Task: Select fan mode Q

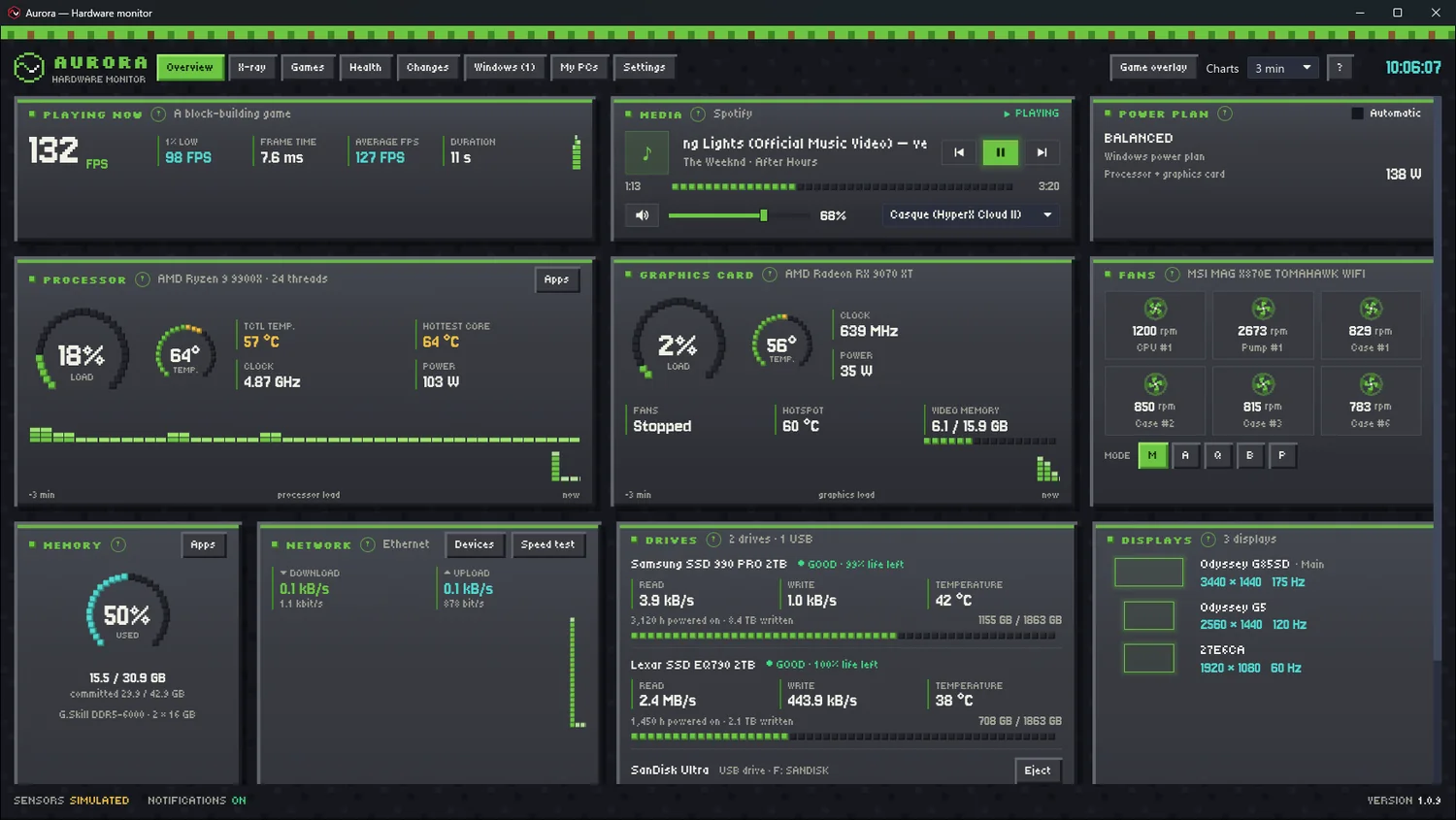Action: [x=1217, y=455]
